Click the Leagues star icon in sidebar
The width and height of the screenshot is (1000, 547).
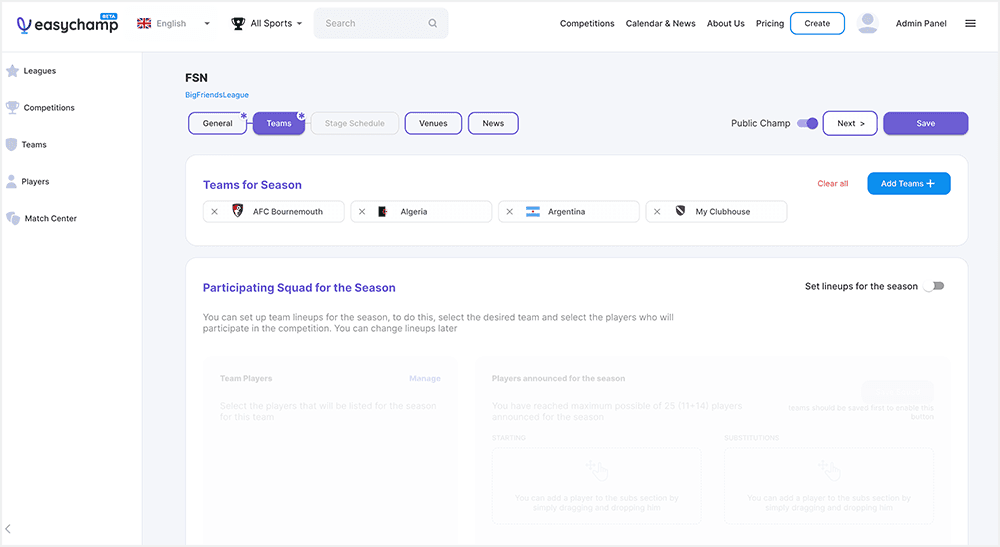12,71
